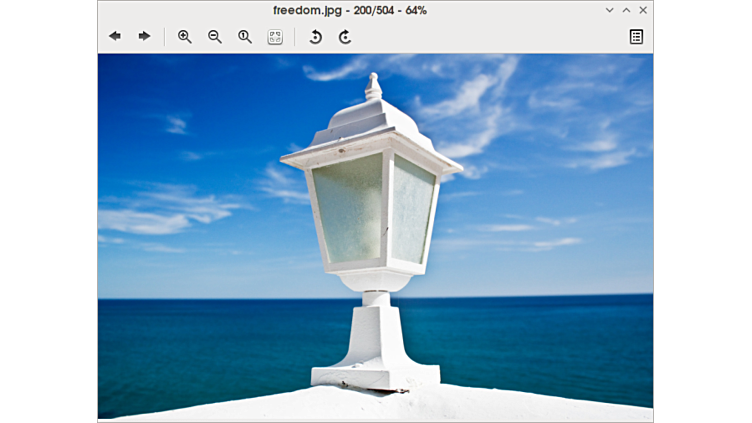
Task: Click the lantern's top finial
Action: [x=373, y=85]
